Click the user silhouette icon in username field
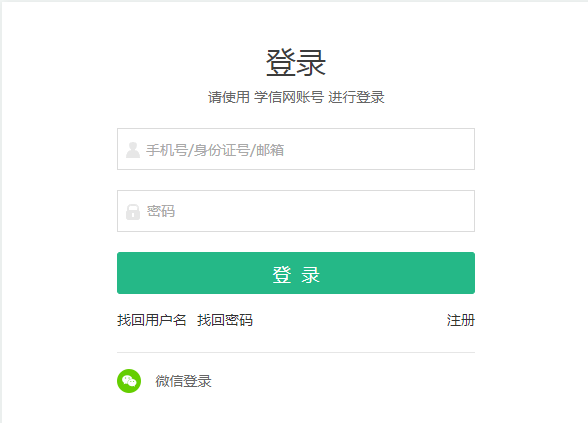 click(x=133, y=150)
